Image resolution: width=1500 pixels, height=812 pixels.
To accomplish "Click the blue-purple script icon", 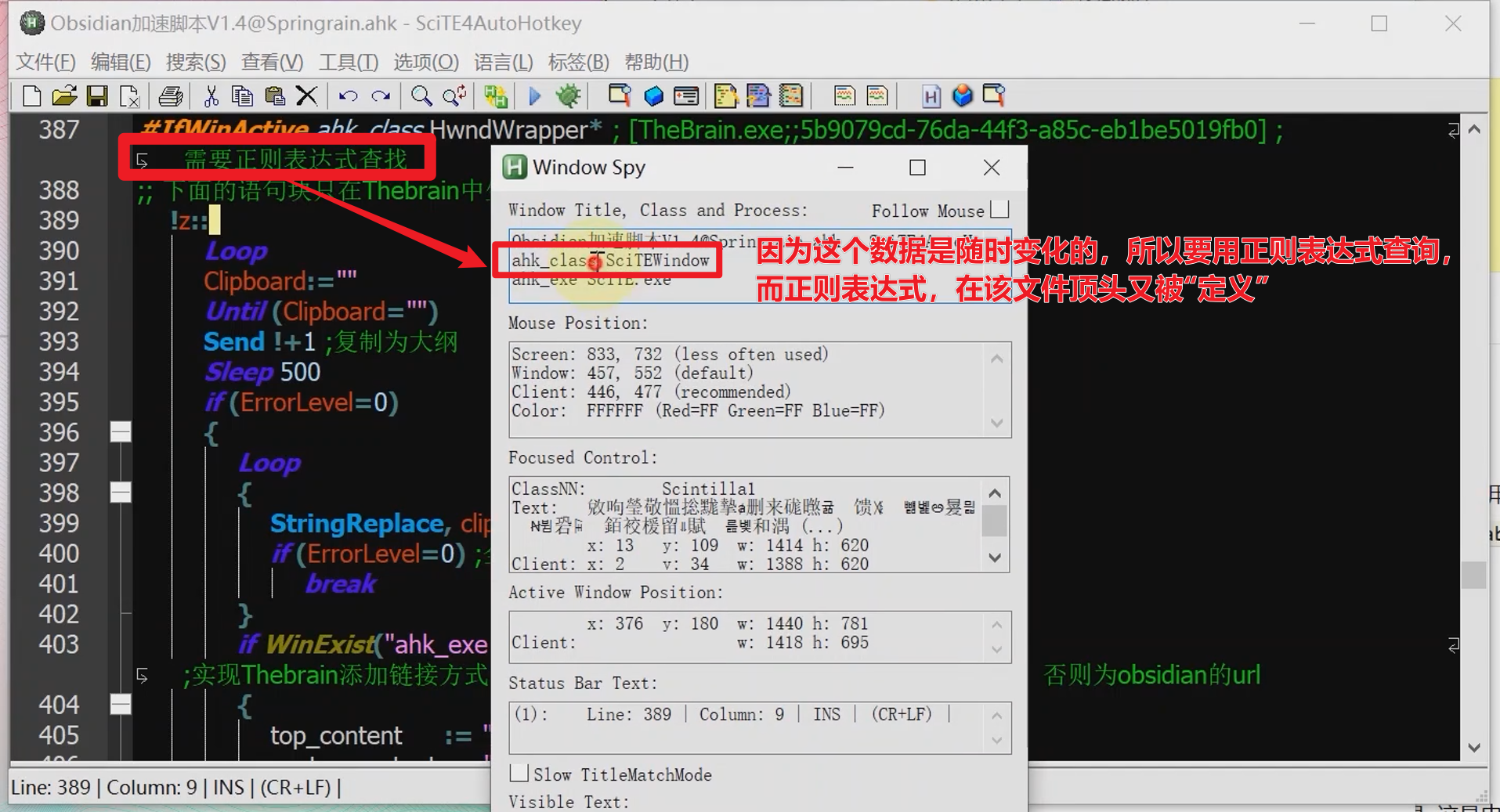I will (x=758, y=96).
